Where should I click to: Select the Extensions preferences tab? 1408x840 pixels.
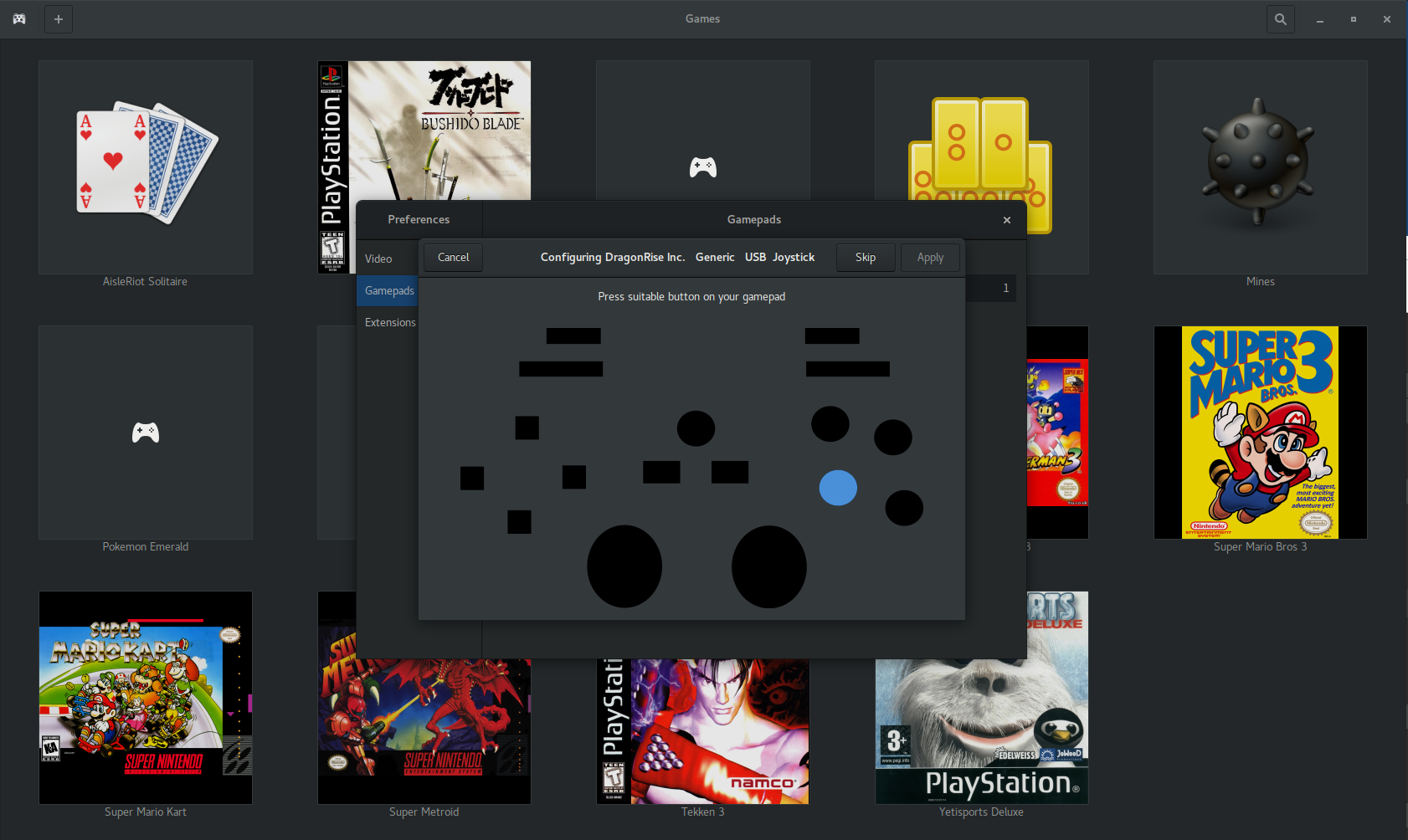tap(387, 322)
